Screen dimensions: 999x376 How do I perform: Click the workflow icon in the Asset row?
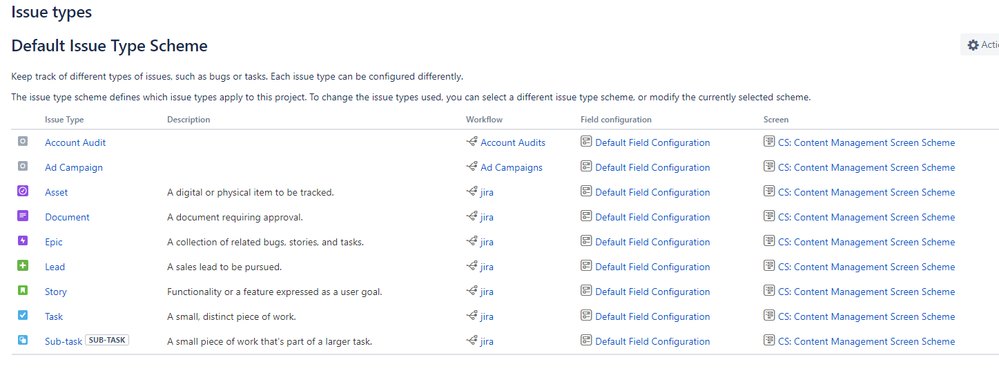pyautogui.click(x=472, y=192)
